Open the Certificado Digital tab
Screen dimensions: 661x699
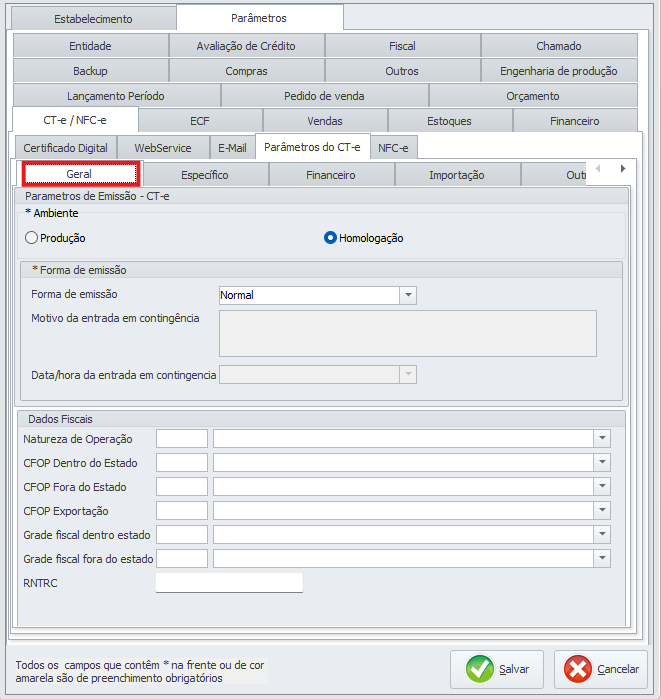(65, 148)
